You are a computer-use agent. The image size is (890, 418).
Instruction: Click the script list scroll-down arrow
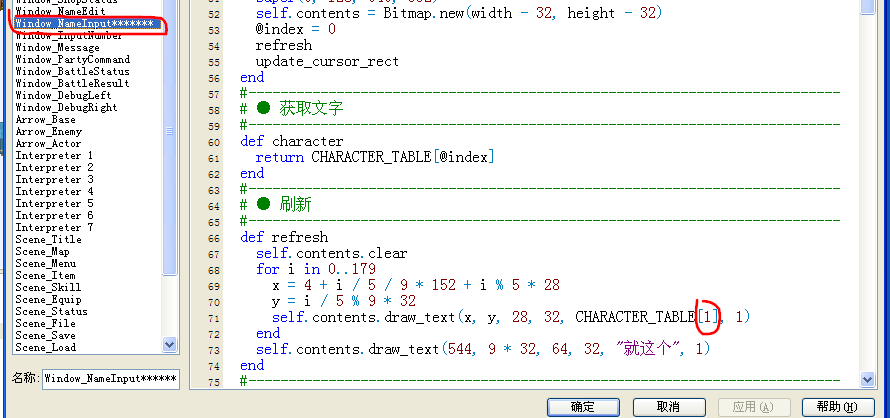click(x=169, y=344)
